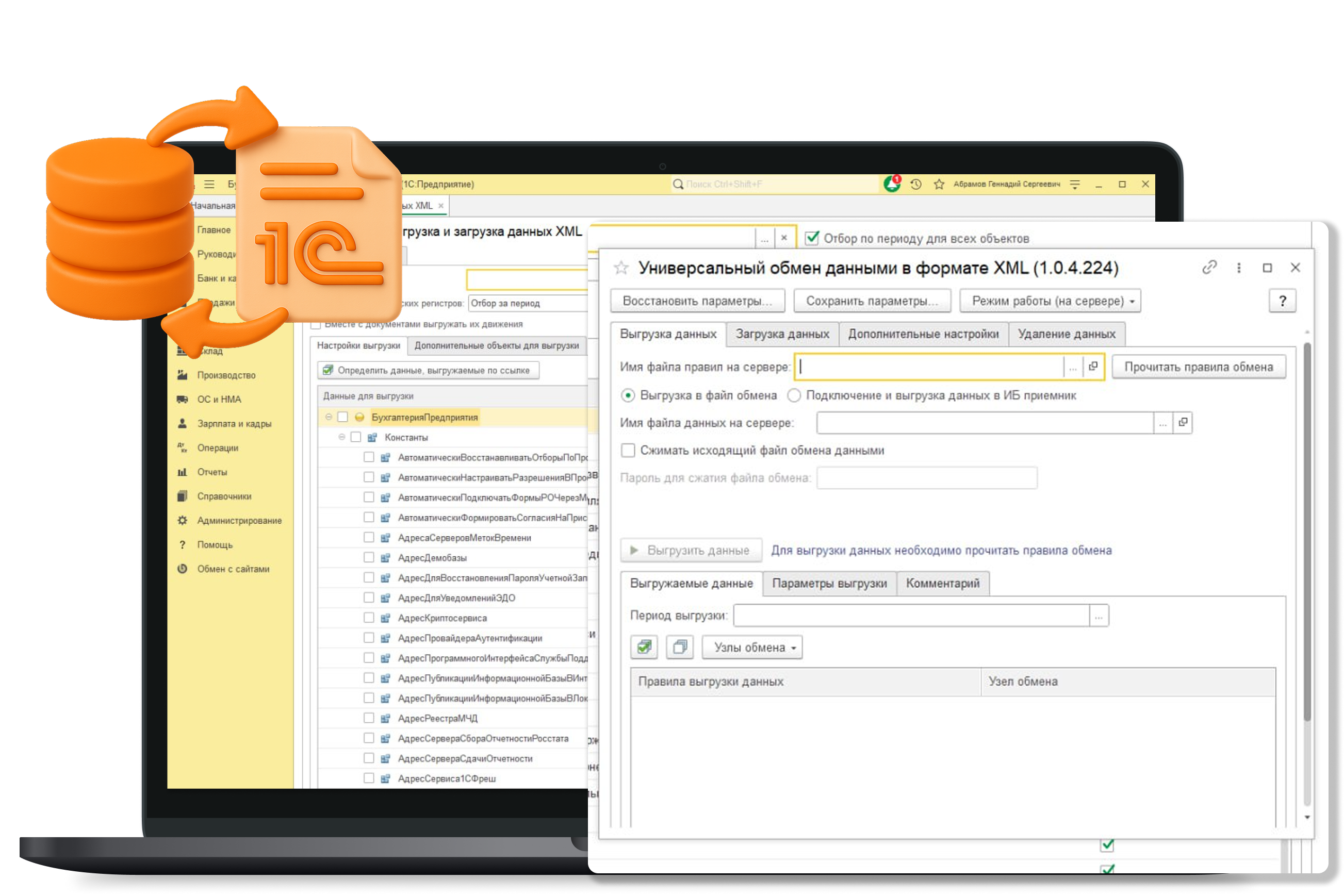Screen dimensions: 1344x896
Task: Open the service settings menu icon beside user name
Action: click(x=1075, y=184)
